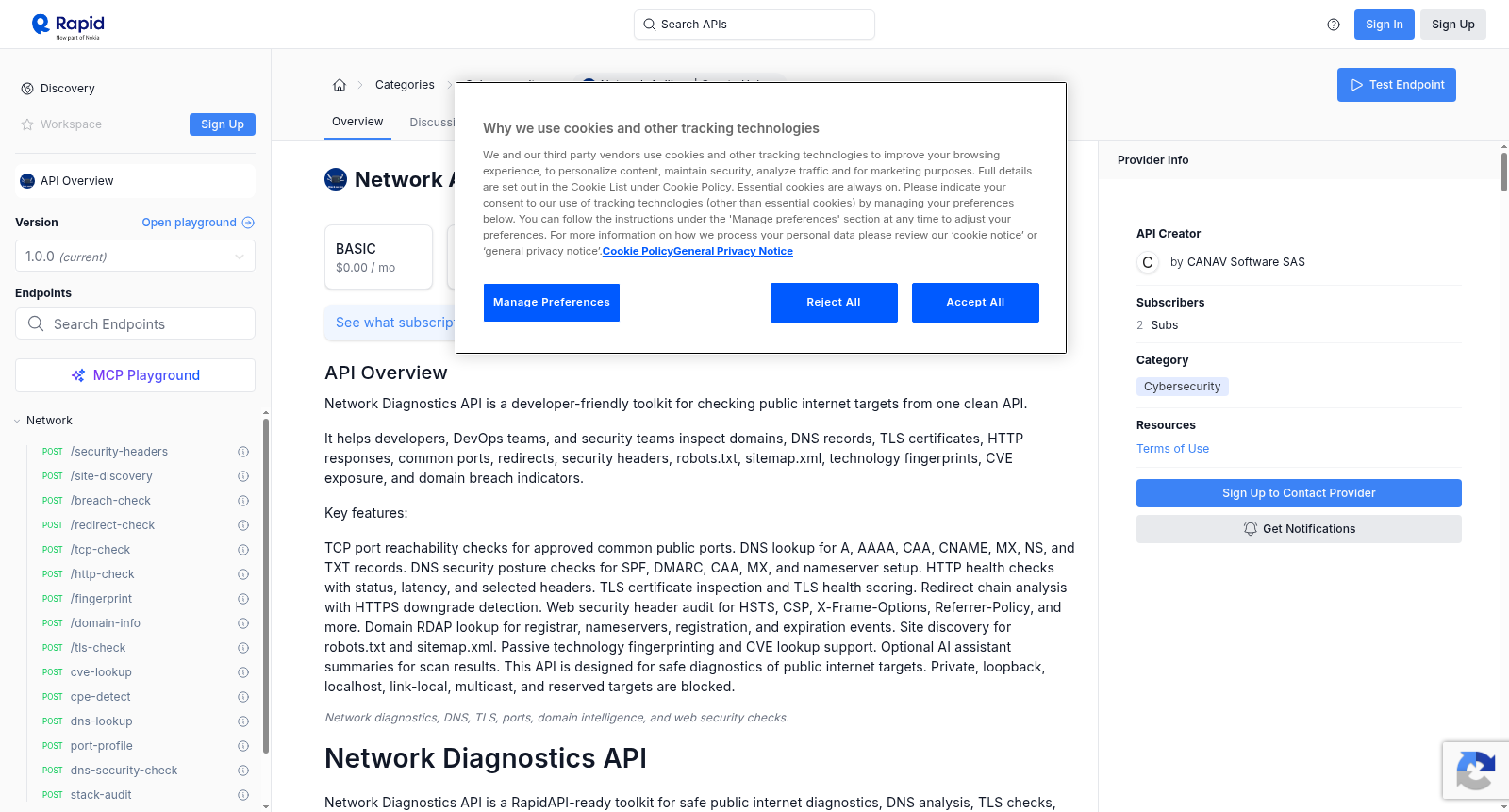Click the reCAPTCHA badge
This screenshot has height=812, width=1509.
coord(1475,771)
